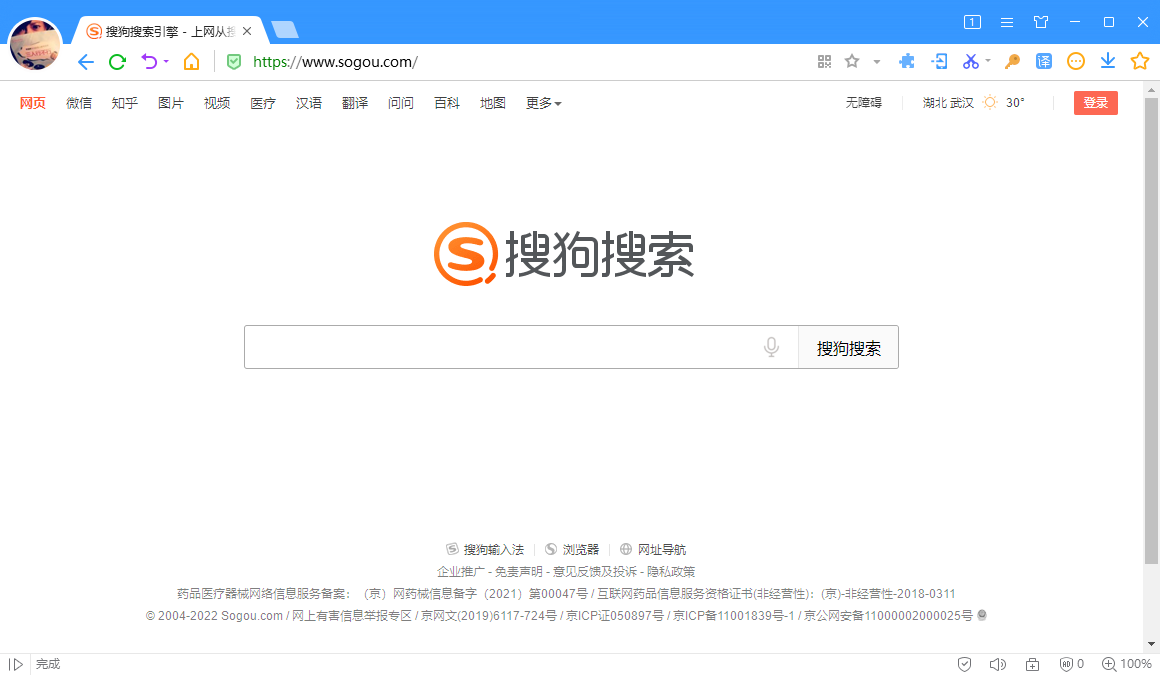Open favorites with the orange star icon
The height and width of the screenshot is (675, 1160).
pyautogui.click(x=1139, y=61)
